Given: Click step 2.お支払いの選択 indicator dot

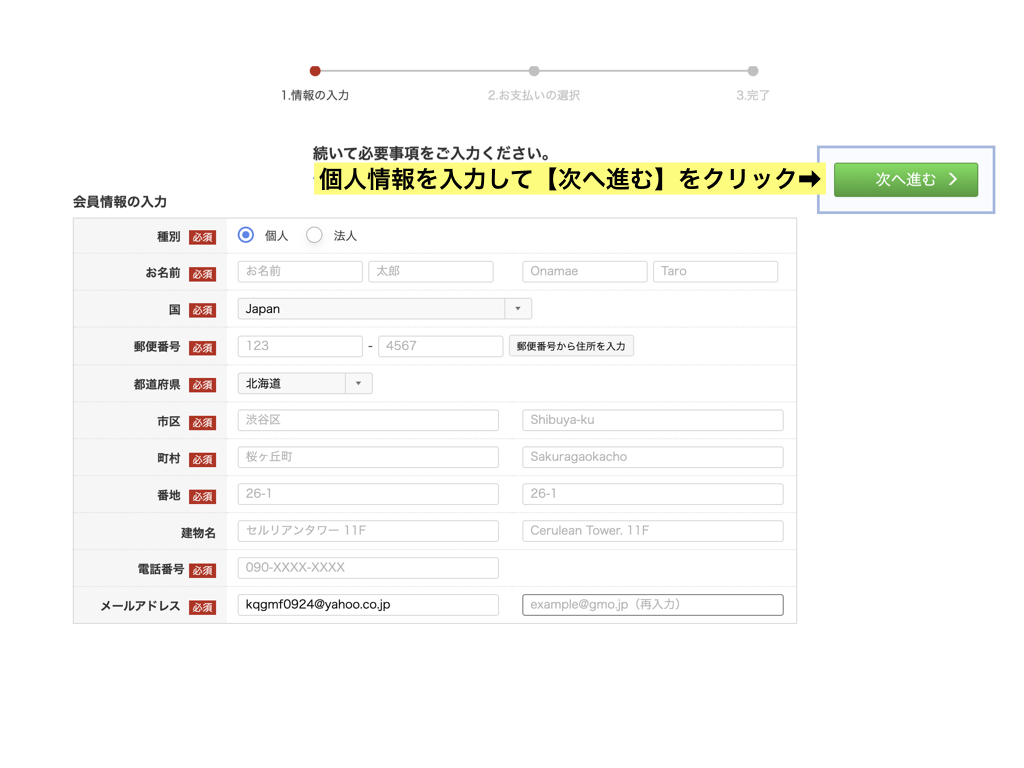Looking at the screenshot, I should point(534,71).
